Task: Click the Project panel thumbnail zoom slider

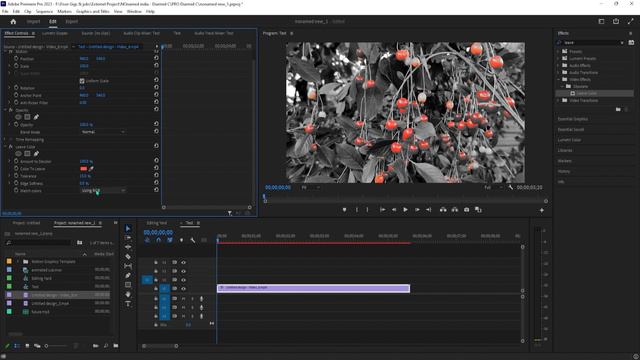Action: 56,346
